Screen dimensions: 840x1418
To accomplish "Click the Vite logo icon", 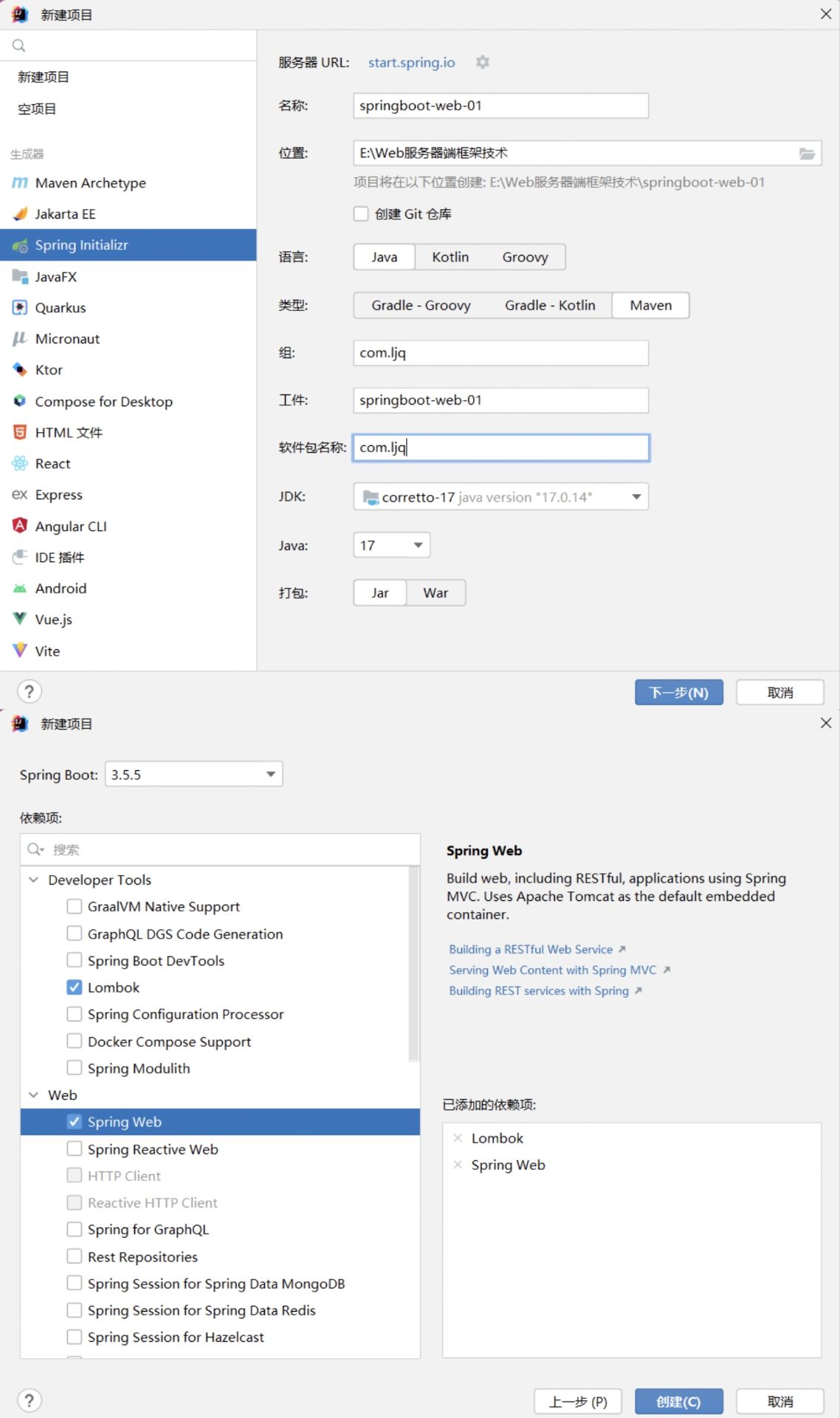I will (20, 651).
